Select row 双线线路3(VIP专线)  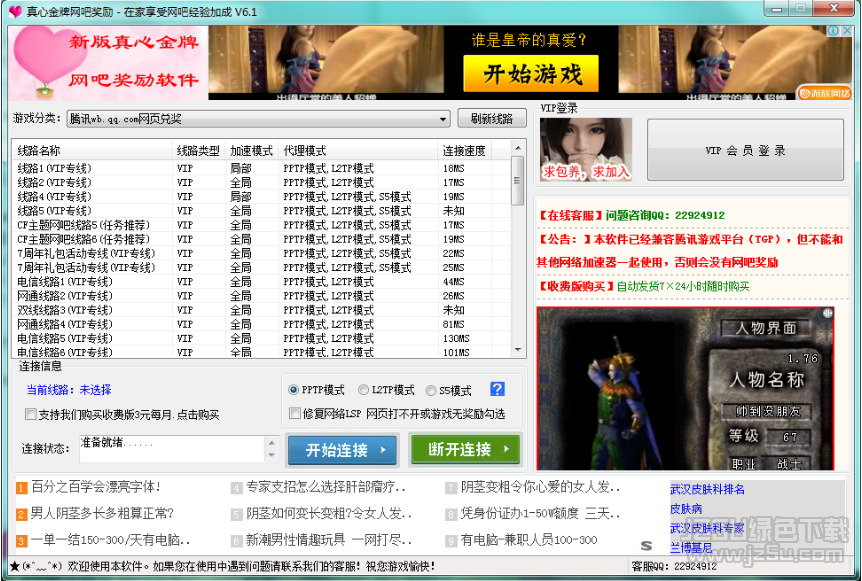262,311
